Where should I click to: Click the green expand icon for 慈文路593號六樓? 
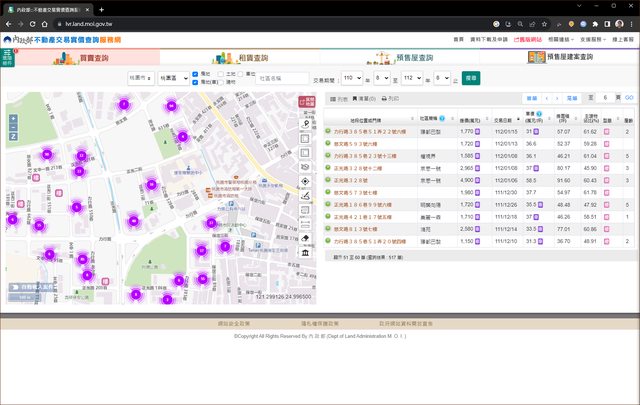pyautogui.click(x=328, y=144)
